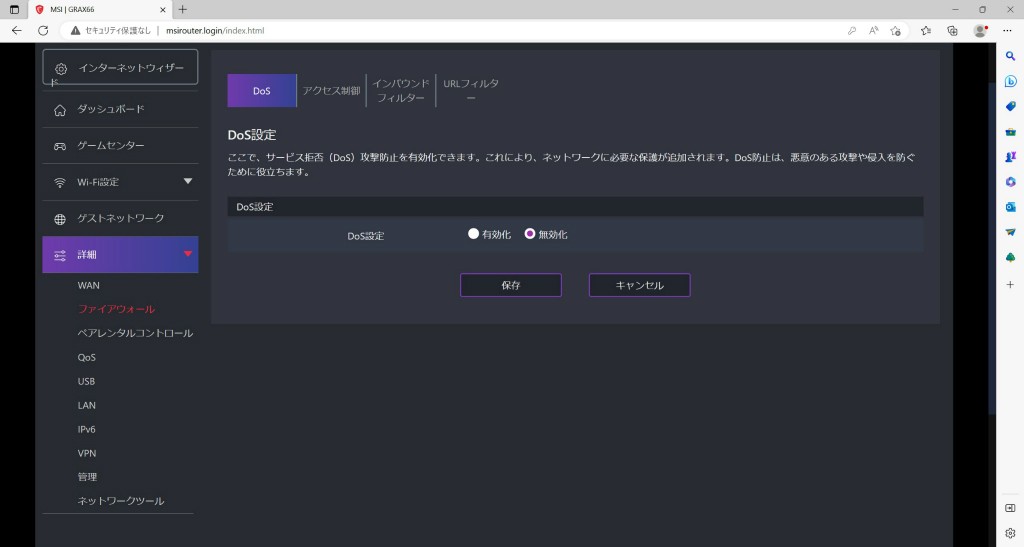This screenshot has width=1024, height=547.
Task: Click the tab actions icon at top-left
Action: click(x=14, y=10)
